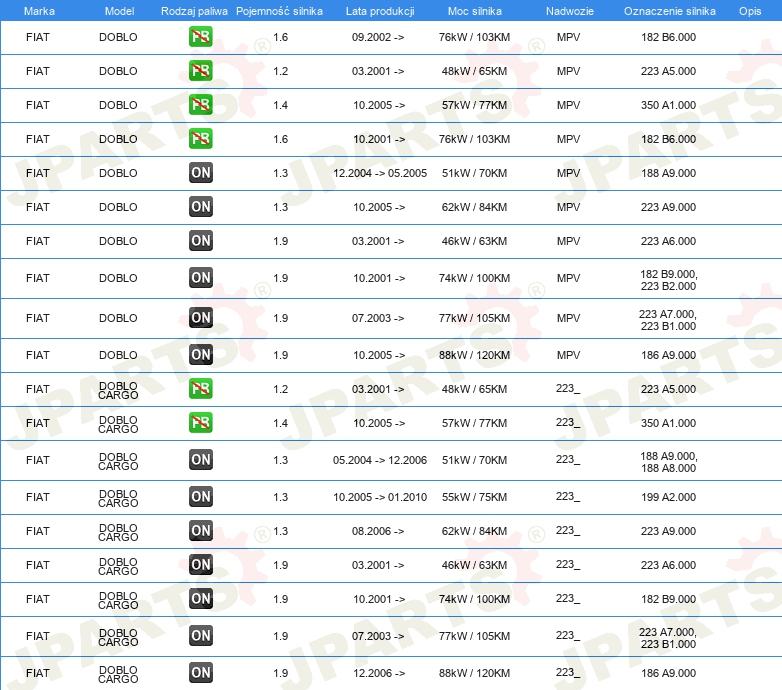
Task: Click petrol icon in DOBLO 1.6 10.2001 row
Action: (200, 139)
